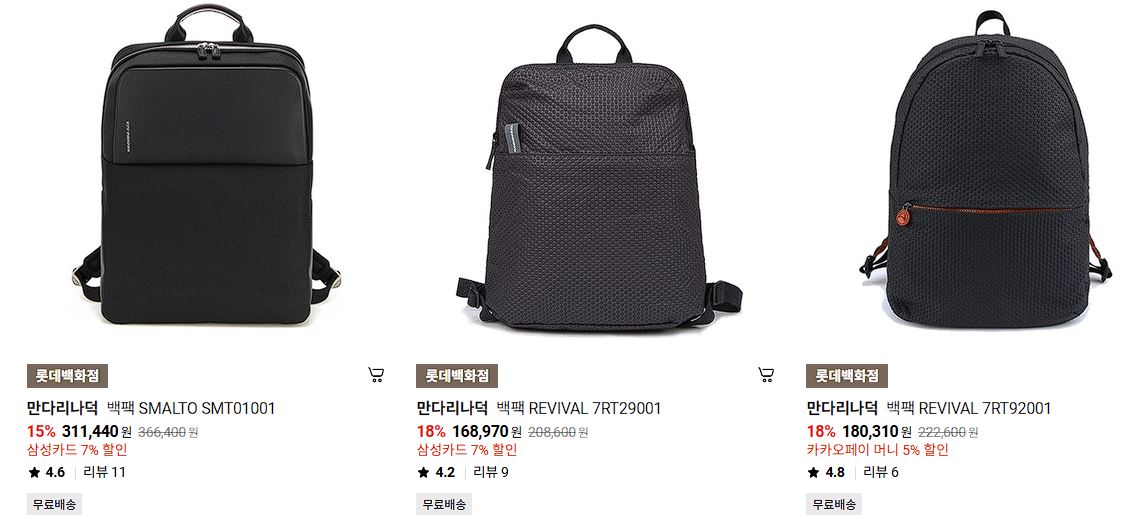Click 삼성카드 7% 할인 under 7RT29001

click(x=467, y=450)
